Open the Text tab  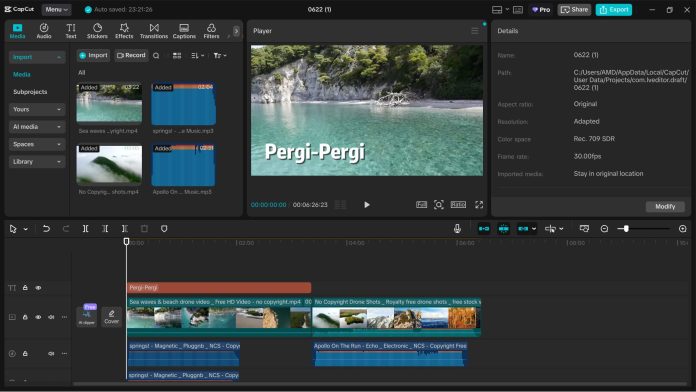pyautogui.click(x=71, y=31)
